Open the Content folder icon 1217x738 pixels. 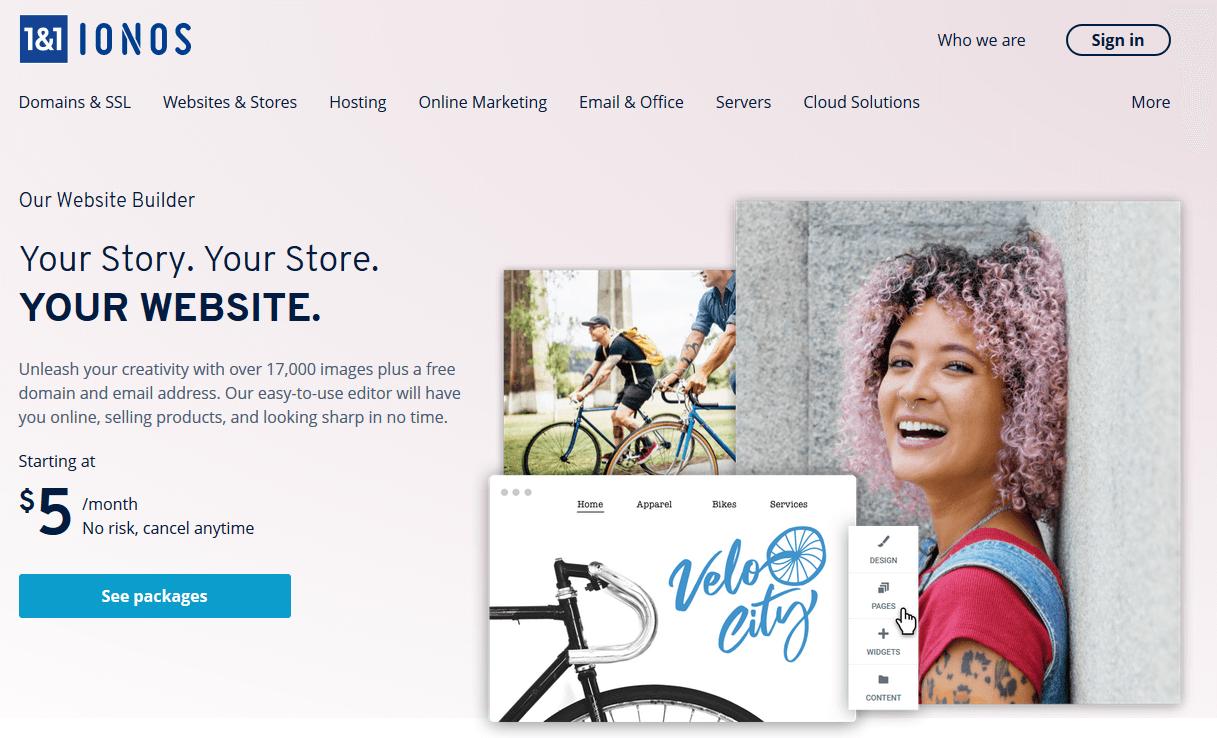[x=883, y=680]
